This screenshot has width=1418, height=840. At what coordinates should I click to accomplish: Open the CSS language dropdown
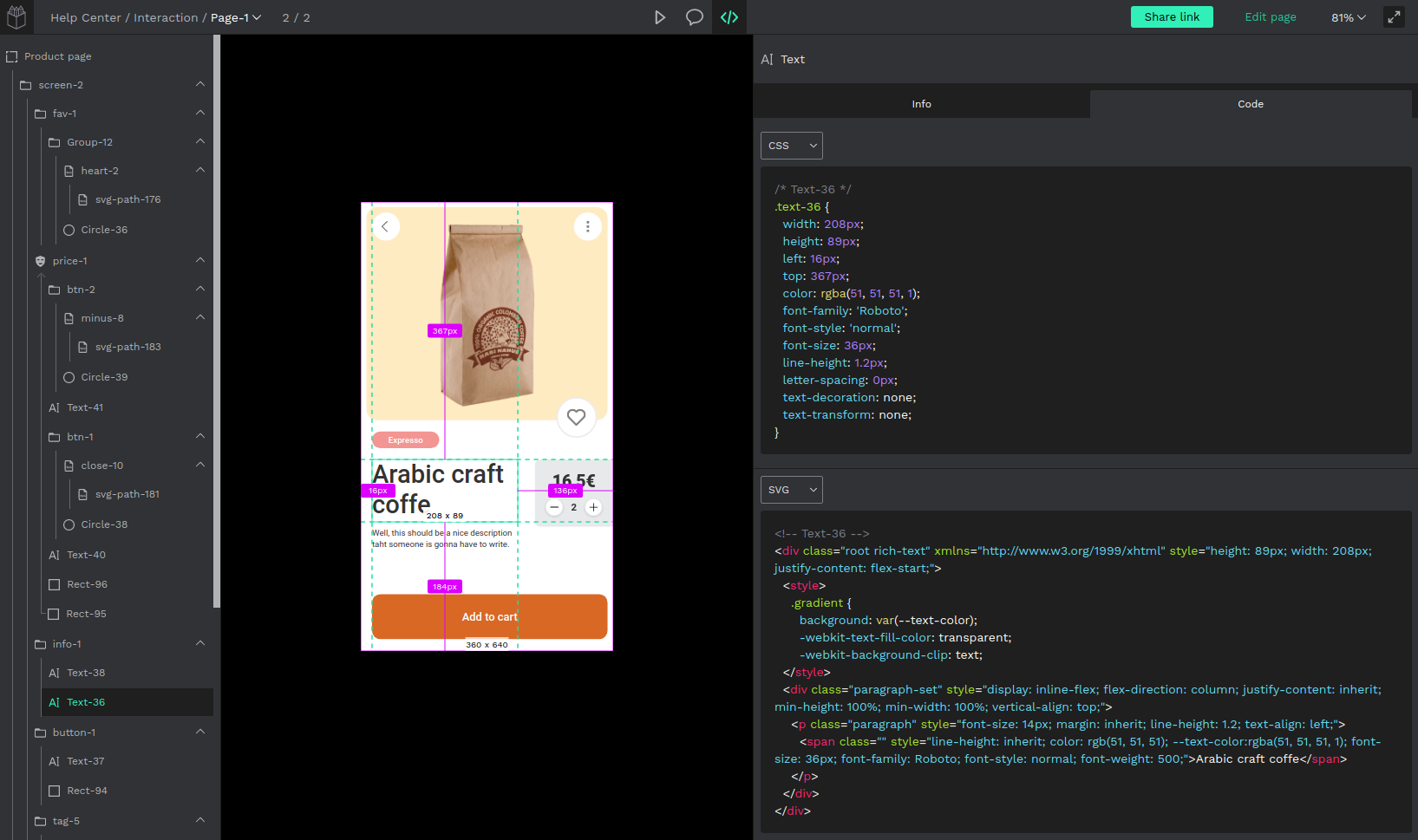coord(791,146)
